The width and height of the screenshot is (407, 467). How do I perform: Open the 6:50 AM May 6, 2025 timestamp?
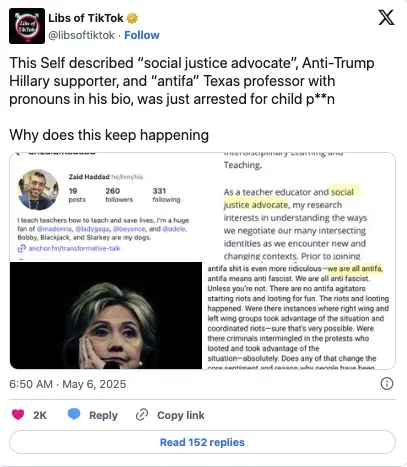(x=68, y=384)
